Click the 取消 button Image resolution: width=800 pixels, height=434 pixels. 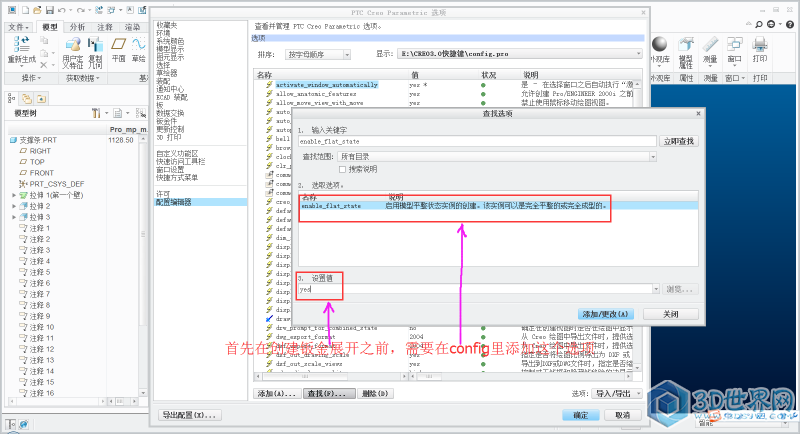[x=622, y=415]
